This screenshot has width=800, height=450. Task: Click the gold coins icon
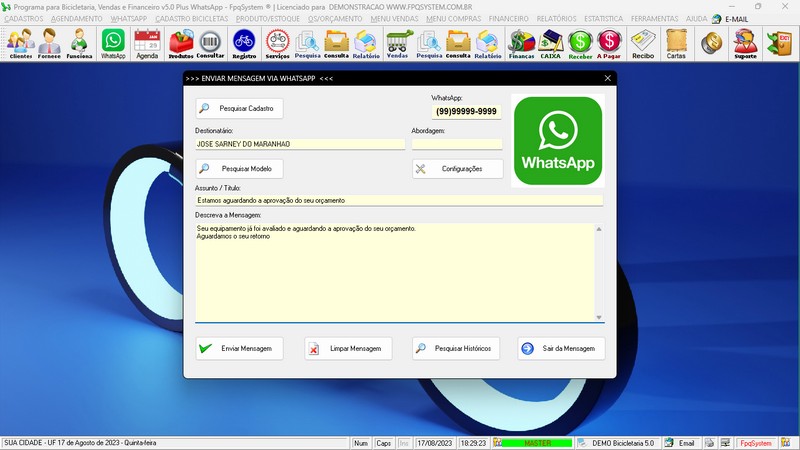click(x=711, y=44)
